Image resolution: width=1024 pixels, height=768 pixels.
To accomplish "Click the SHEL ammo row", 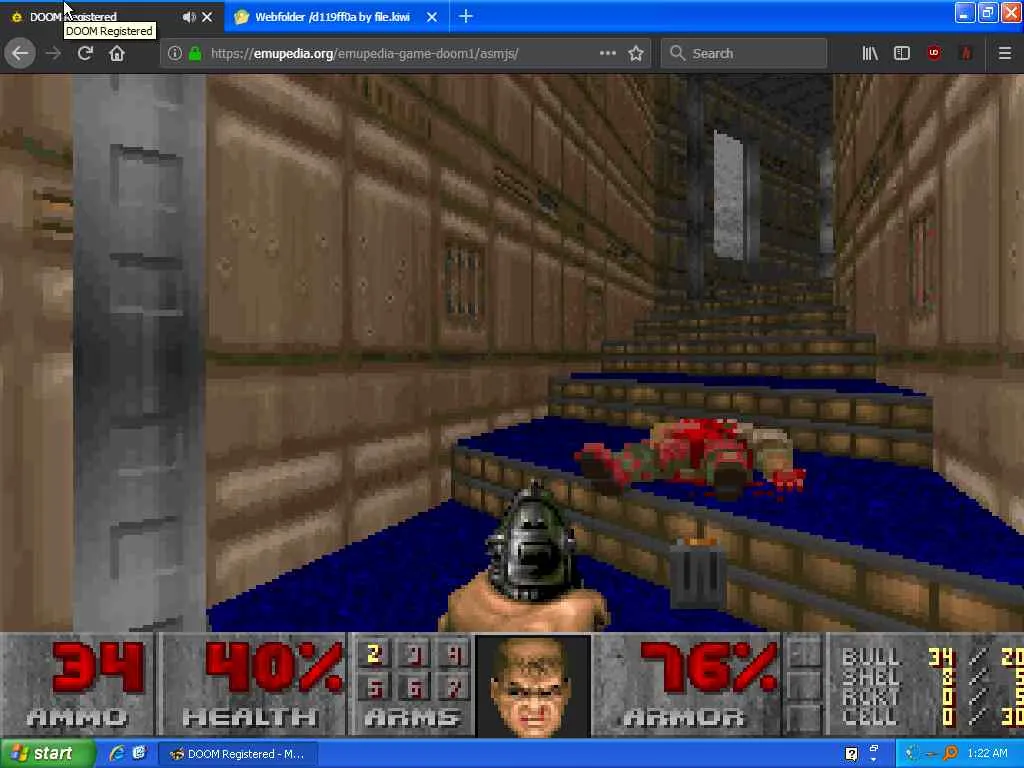I will (933, 677).
